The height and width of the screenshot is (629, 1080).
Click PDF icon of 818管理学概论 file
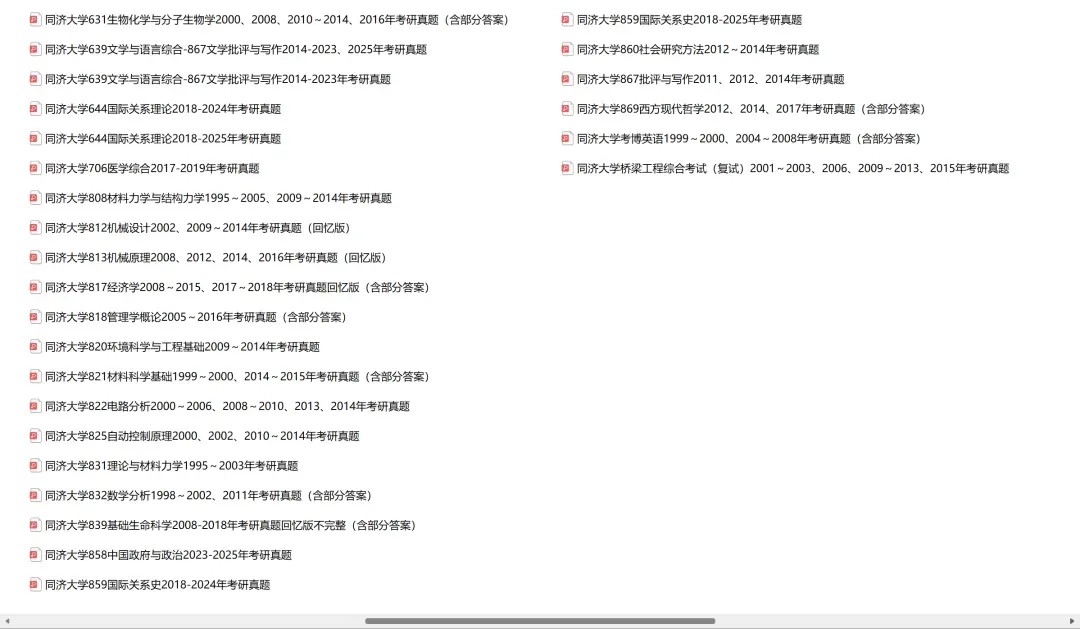pyautogui.click(x=35, y=317)
